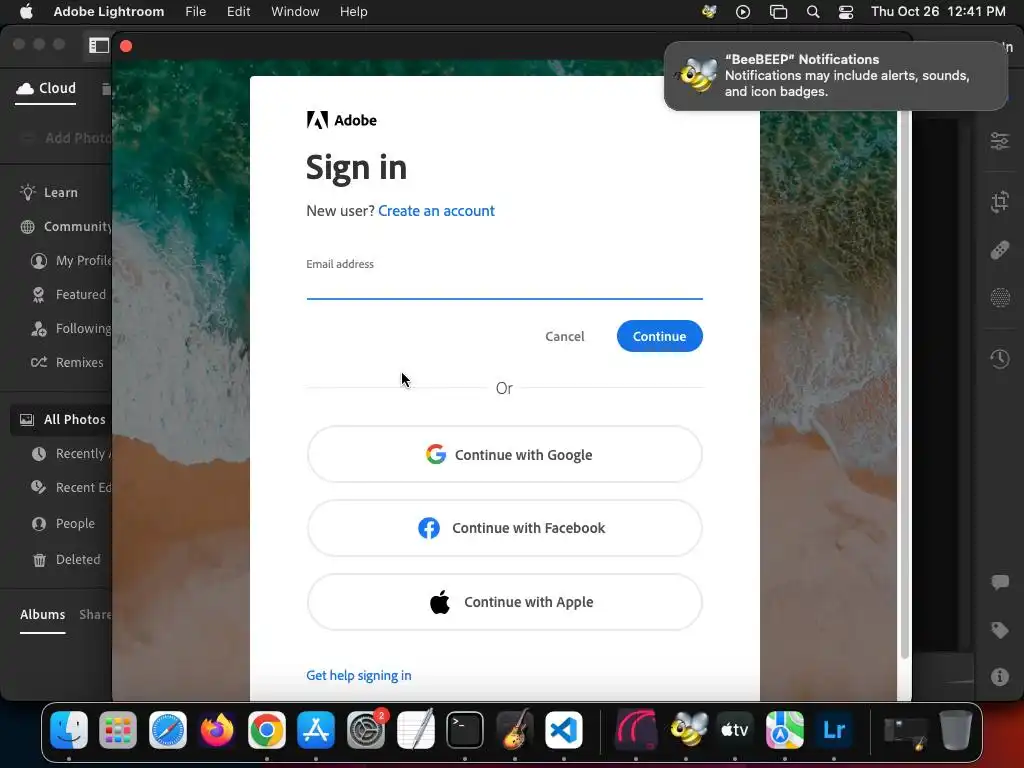Click the BeeBEEP bee menu bar icon
Image resolution: width=1024 pixels, height=768 pixels.
(709, 12)
